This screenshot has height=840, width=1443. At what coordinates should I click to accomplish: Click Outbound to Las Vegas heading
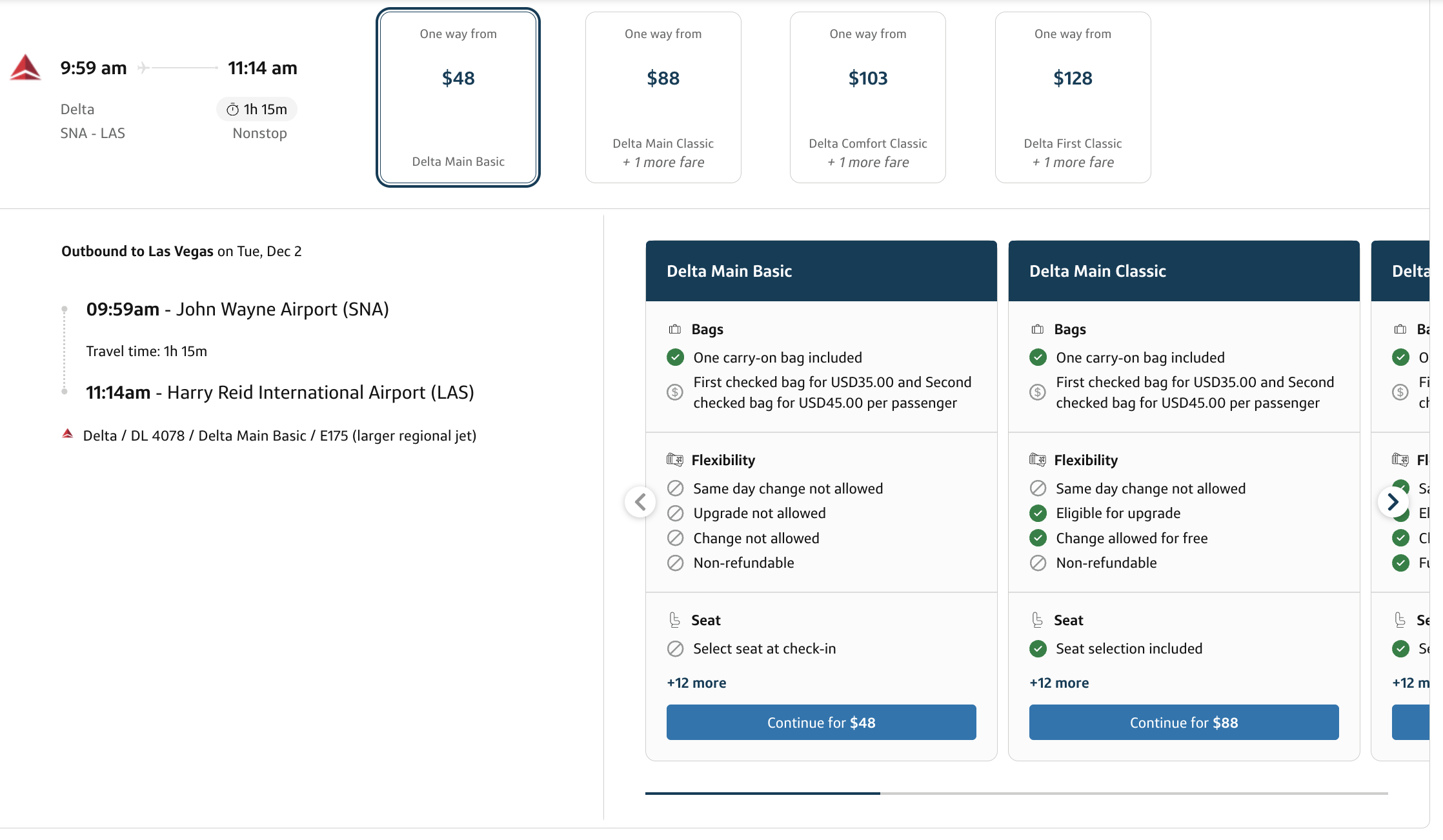(181, 252)
